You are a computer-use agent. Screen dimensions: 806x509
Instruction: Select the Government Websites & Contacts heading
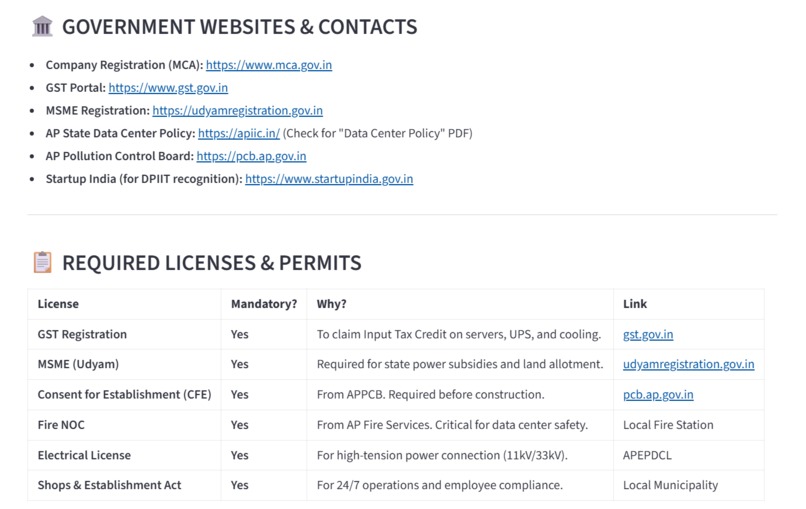[x=240, y=27]
